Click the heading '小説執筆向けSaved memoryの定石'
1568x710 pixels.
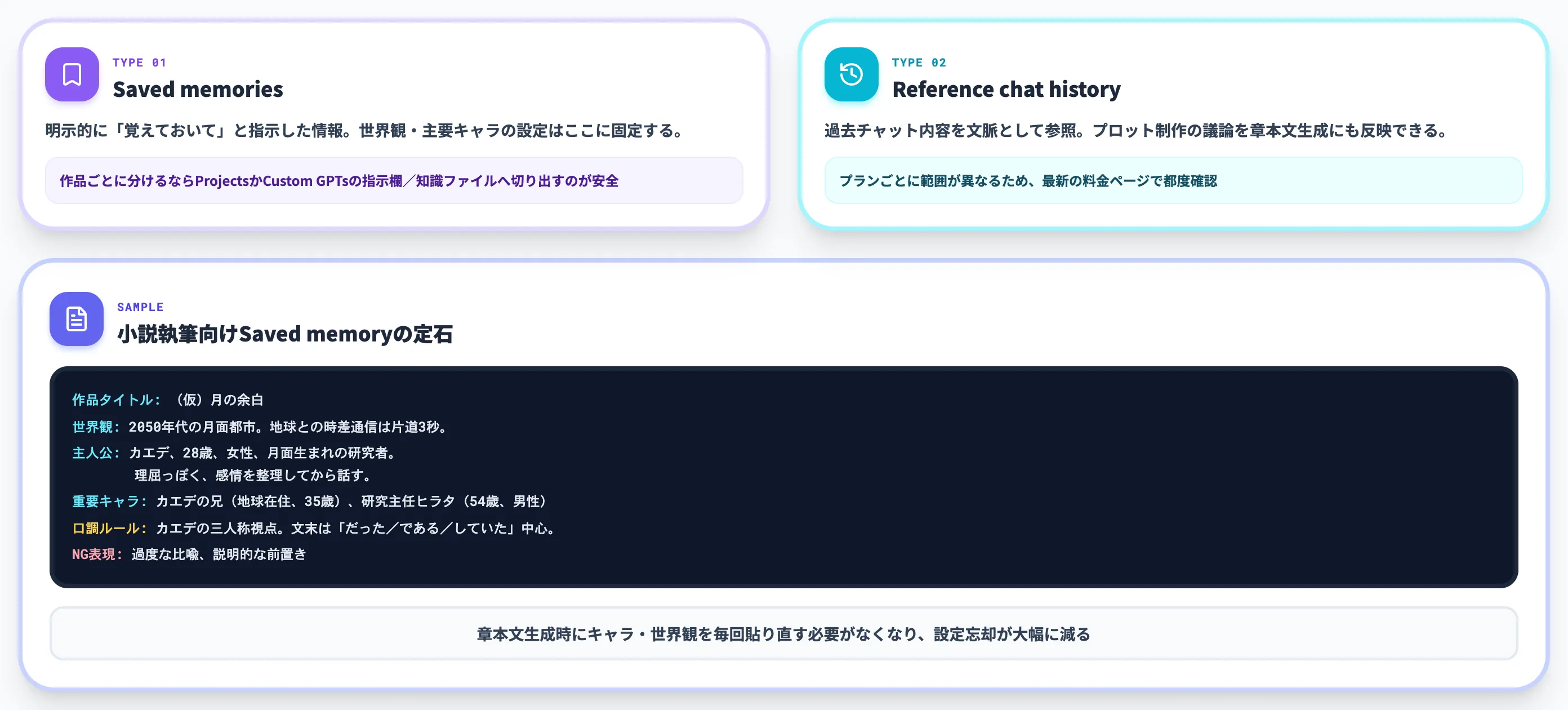click(285, 334)
